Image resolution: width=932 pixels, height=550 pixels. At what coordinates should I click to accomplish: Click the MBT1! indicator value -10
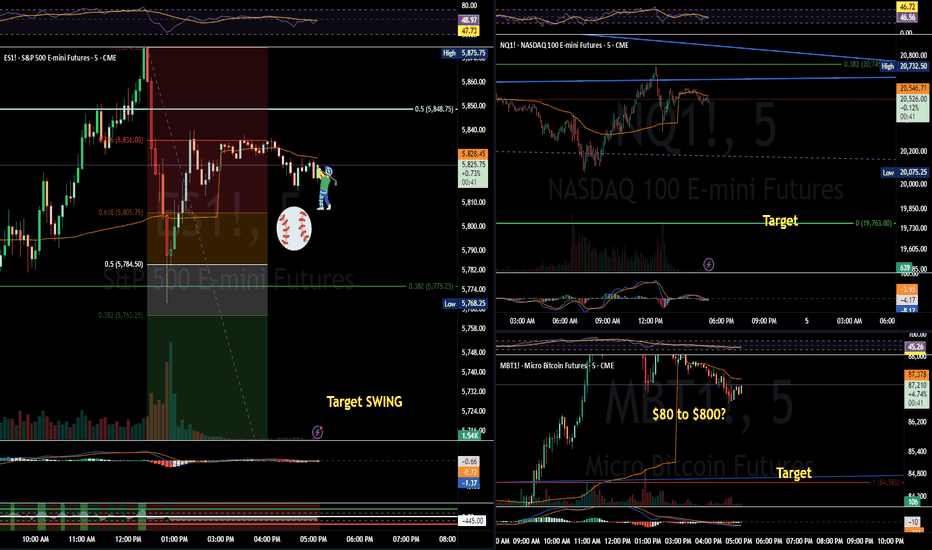click(x=914, y=522)
